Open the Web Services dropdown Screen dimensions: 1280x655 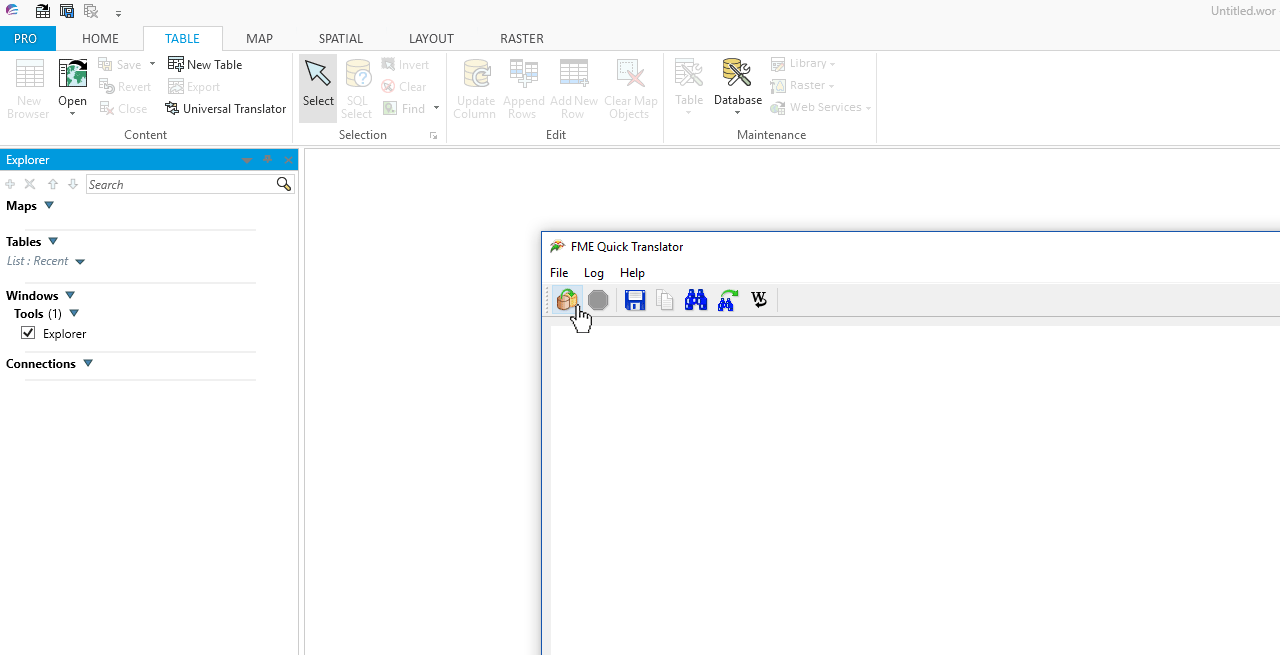click(821, 108)
